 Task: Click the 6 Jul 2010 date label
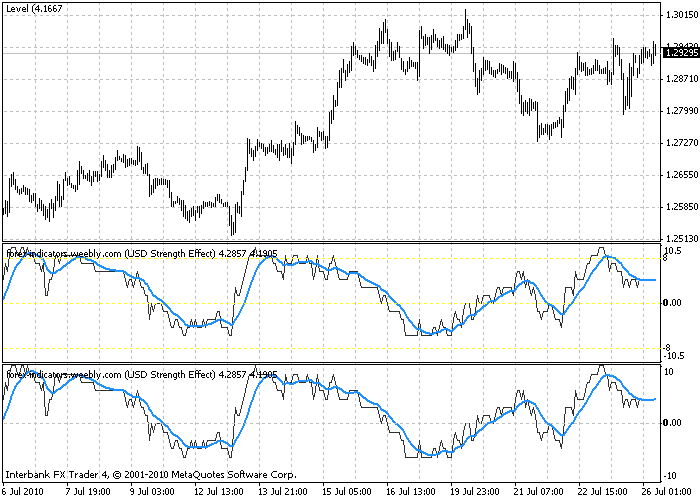23,492
